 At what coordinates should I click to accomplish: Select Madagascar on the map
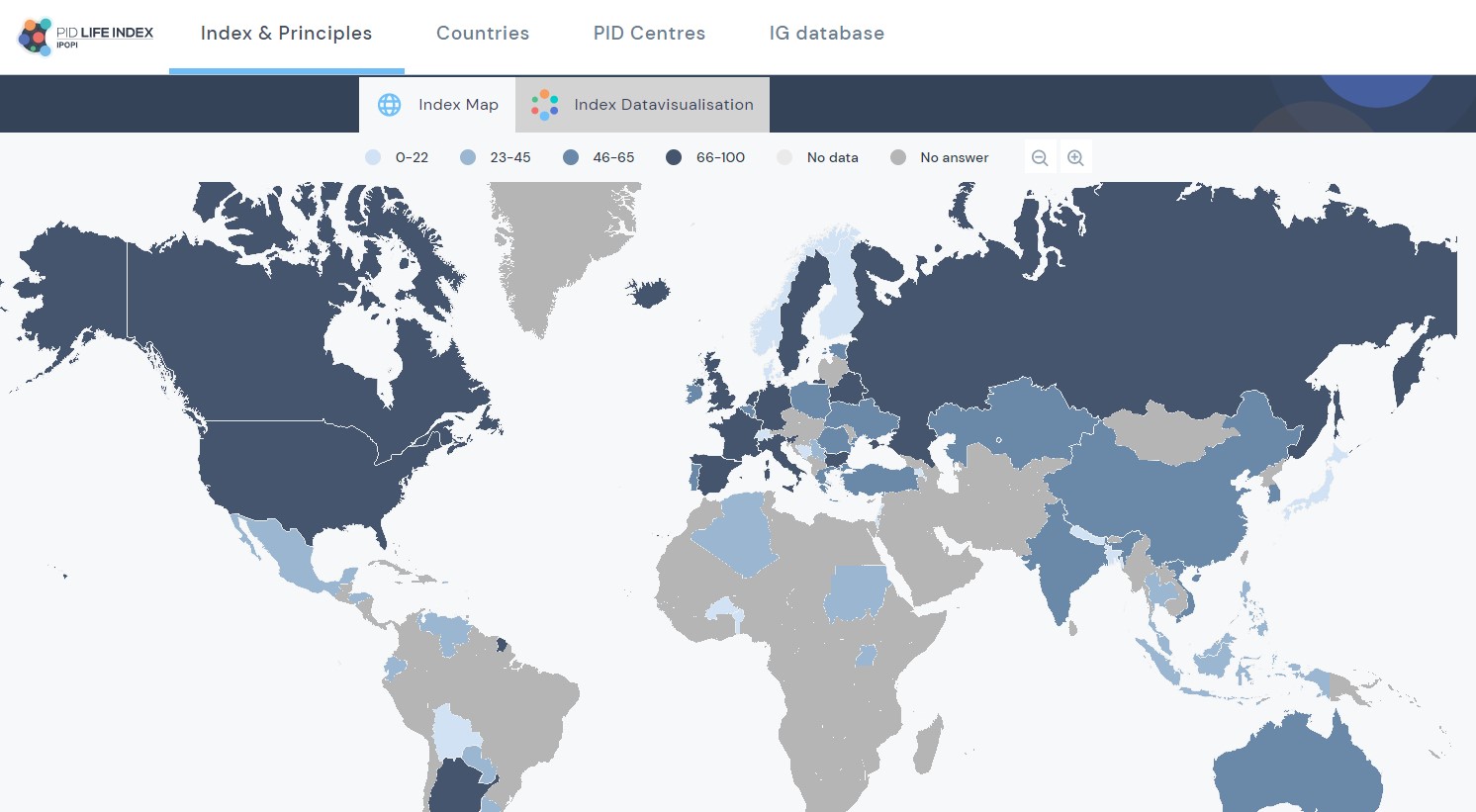(928, 744)
